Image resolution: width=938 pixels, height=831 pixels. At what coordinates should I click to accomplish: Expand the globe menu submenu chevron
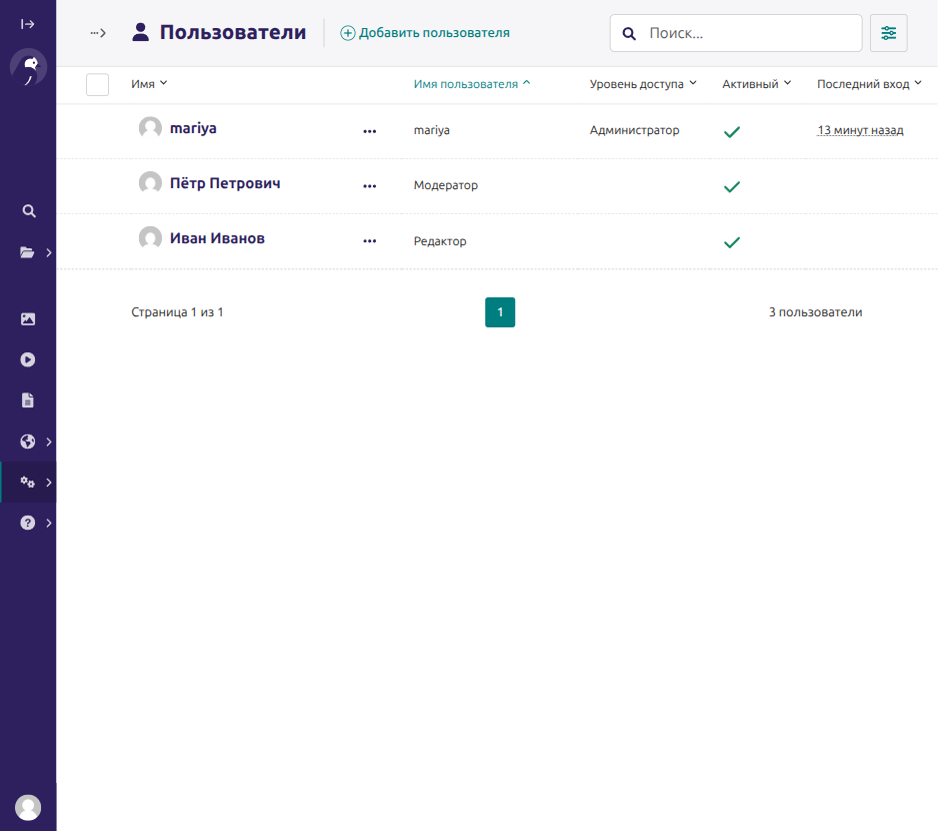[49, 442]
